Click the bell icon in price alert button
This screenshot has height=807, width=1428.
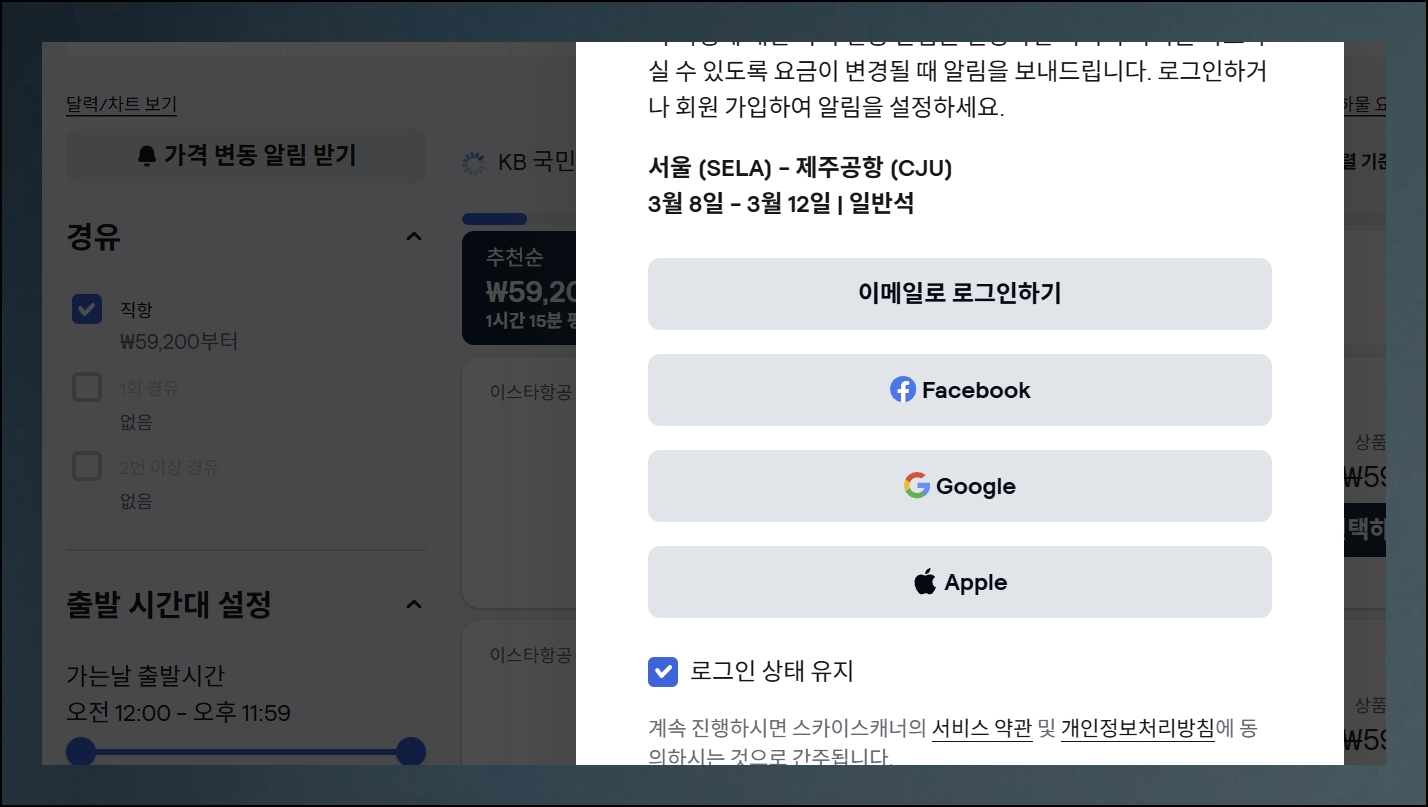coord(147,156)
